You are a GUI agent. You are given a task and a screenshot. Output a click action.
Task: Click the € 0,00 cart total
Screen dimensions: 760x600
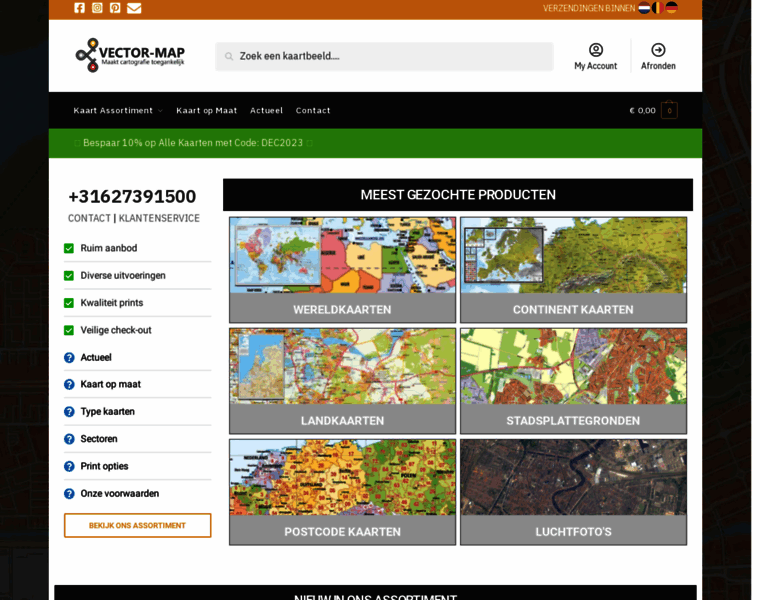coord(642,111)
